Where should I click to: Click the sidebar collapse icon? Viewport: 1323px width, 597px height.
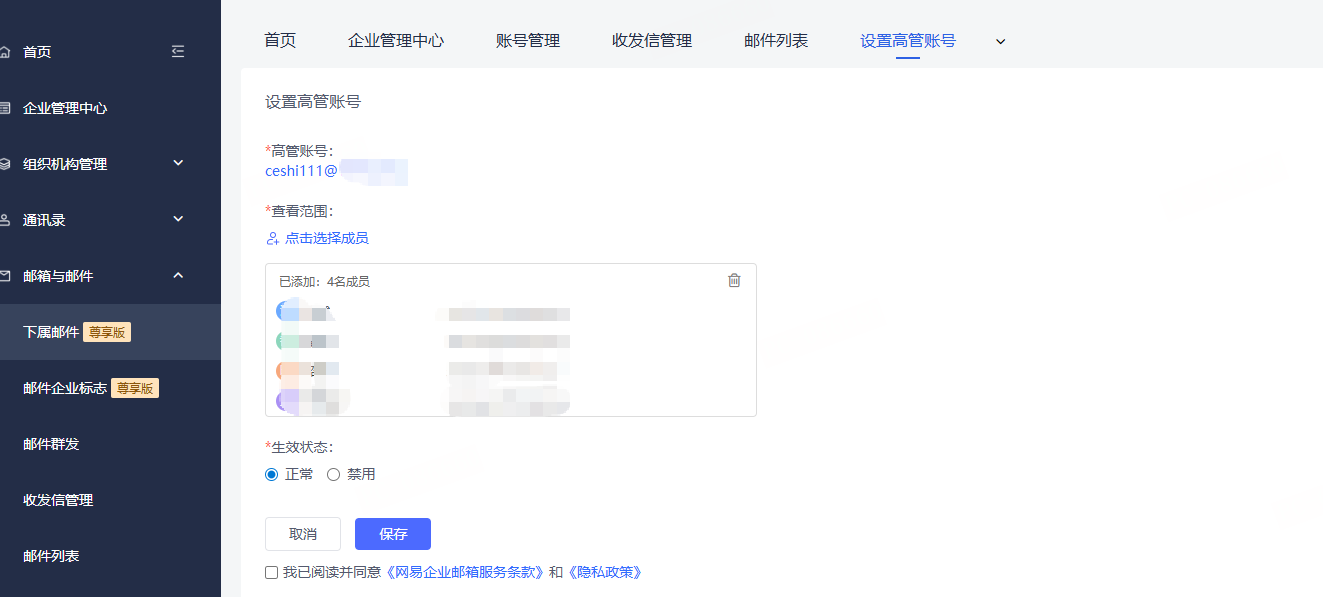[x=178, y=51]
